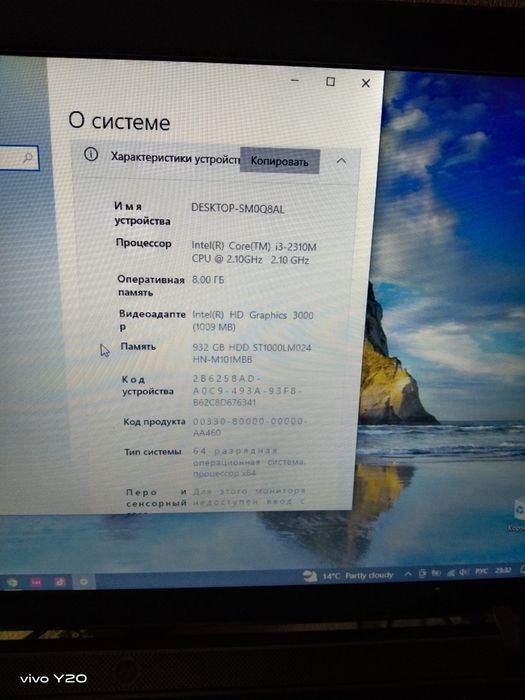Open the weather widget showing 14°C Partly cloudy
The image size is (525, 700).
click(348, 575)
